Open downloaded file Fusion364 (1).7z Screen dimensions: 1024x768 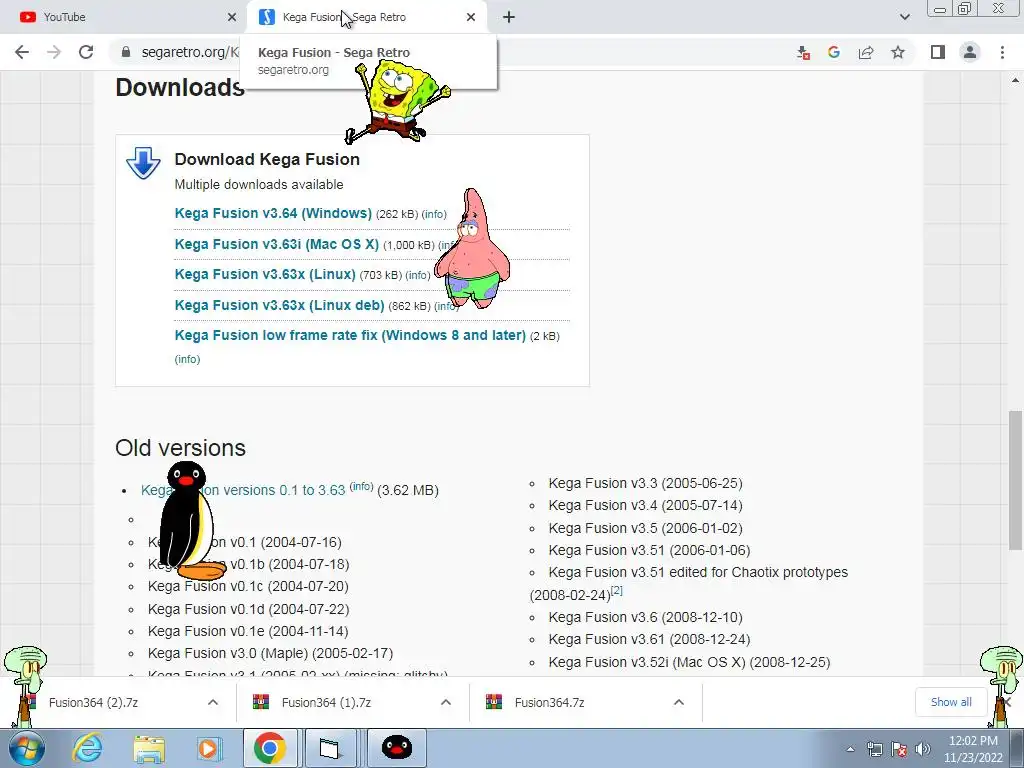click(327, 703)
